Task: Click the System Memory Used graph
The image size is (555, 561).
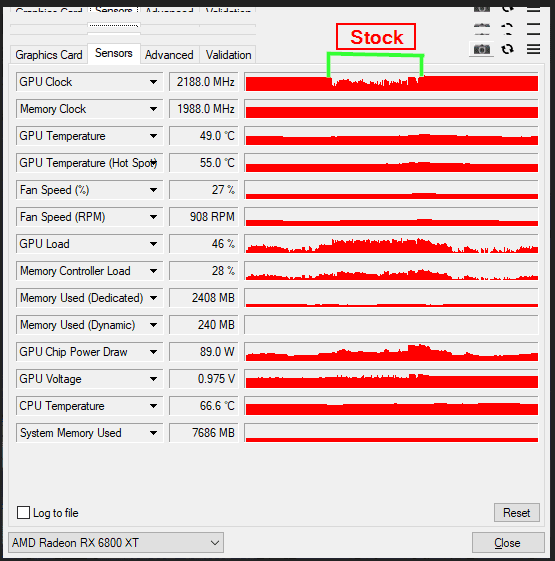Action: (x=391, y=433)
